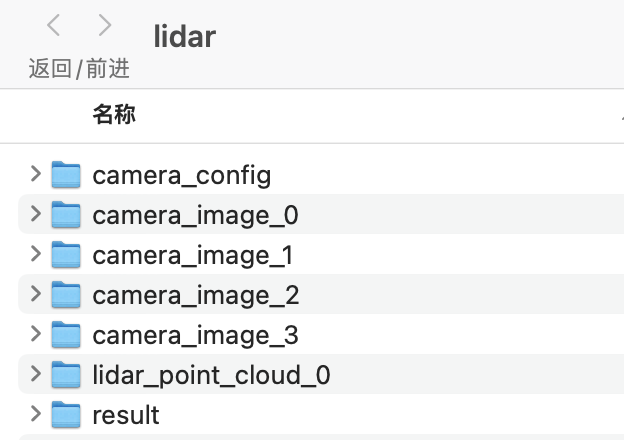Show contents of camera_image_2 via chevron
624x440 pixels.
pyautogui.click(x=36, y=294)
